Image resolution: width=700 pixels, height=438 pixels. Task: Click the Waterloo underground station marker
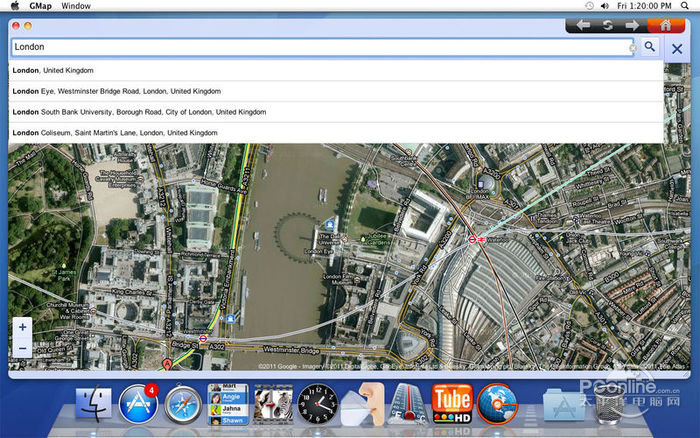click(x=472, y=240)
